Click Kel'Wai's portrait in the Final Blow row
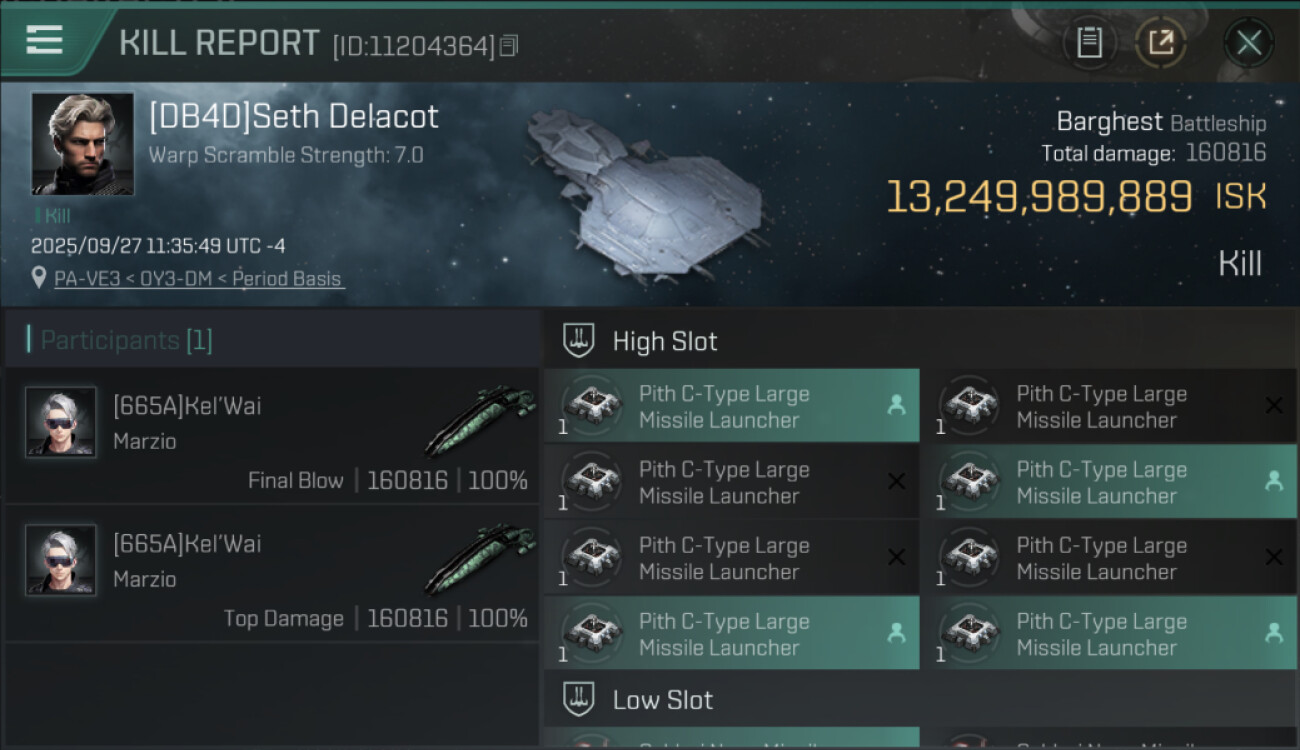This screenshot has width=1300, height=750. [61, 422]
